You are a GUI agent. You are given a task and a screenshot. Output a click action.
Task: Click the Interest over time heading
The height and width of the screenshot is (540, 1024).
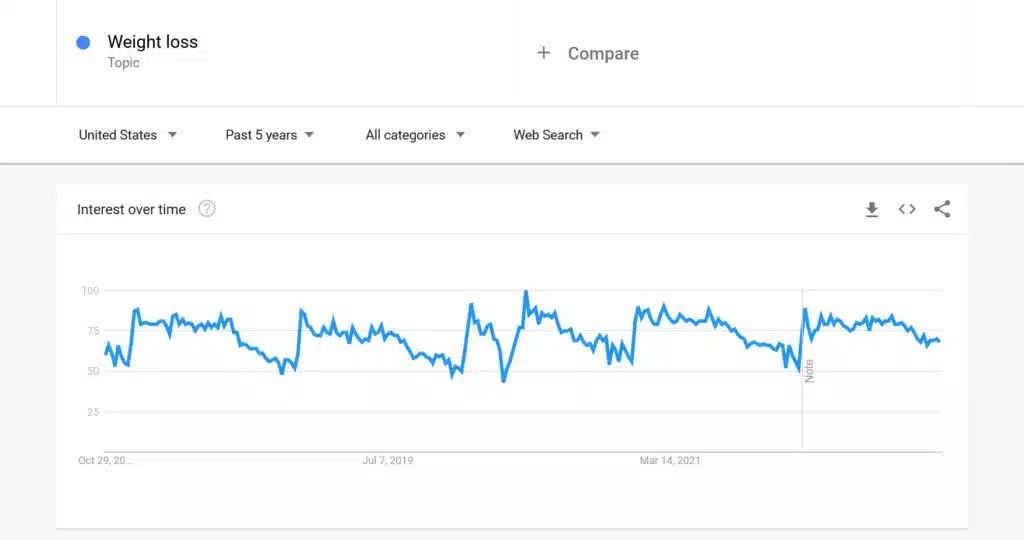tap(131, 210)
